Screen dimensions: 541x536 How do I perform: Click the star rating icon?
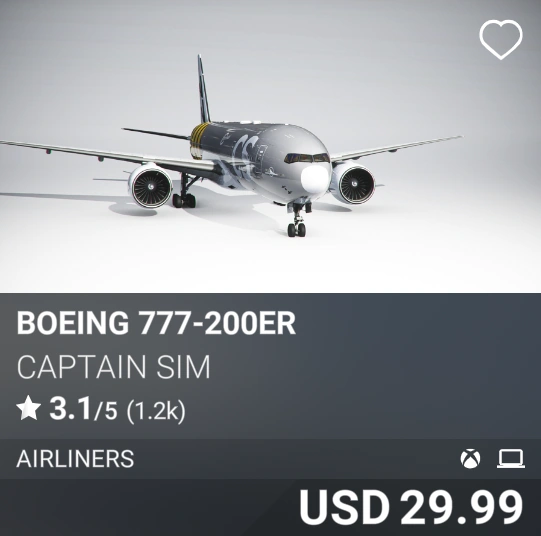(29, 408)
